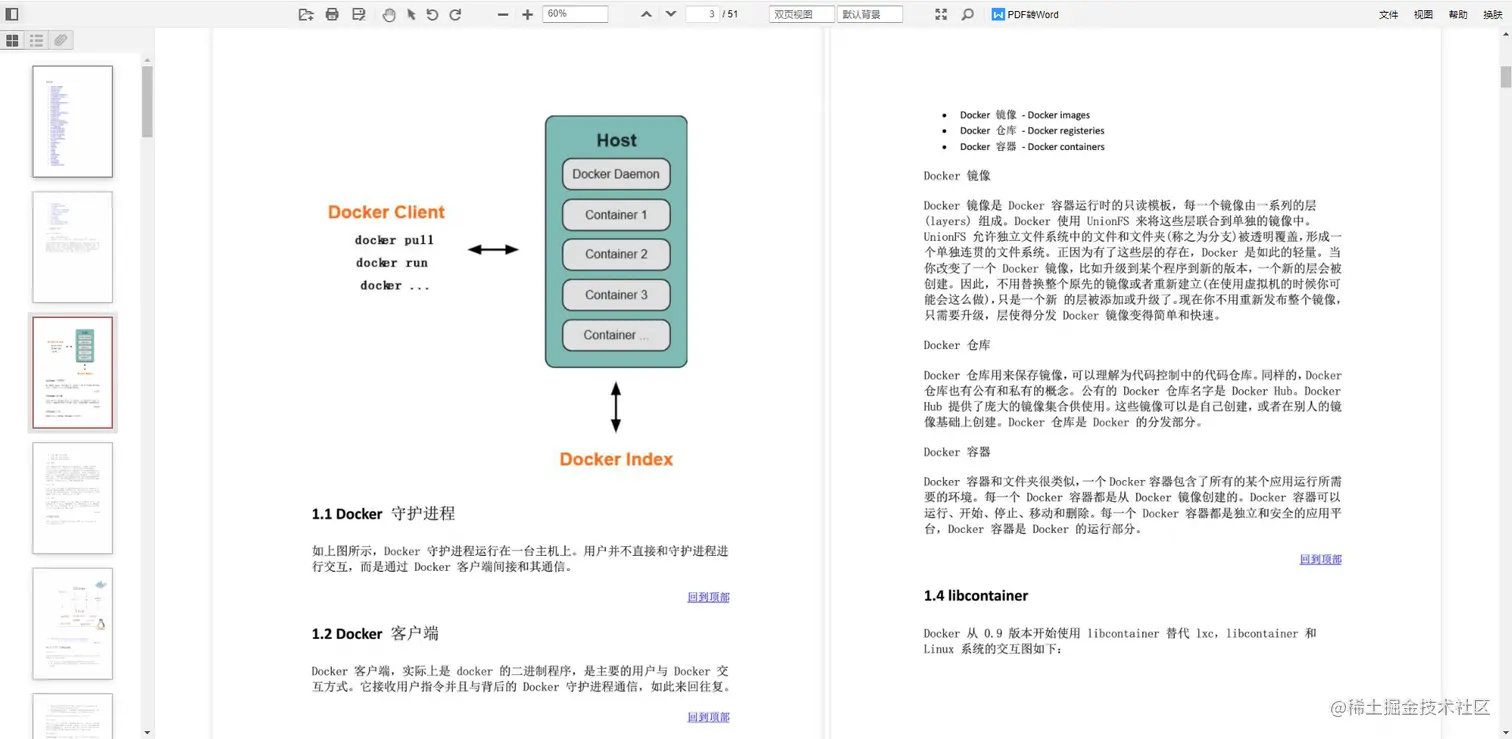Image resolution: width=1512 pixels, height=739 pixels.
Task: Select the fourth page thumbnail
Action: (x=72, y=498)
